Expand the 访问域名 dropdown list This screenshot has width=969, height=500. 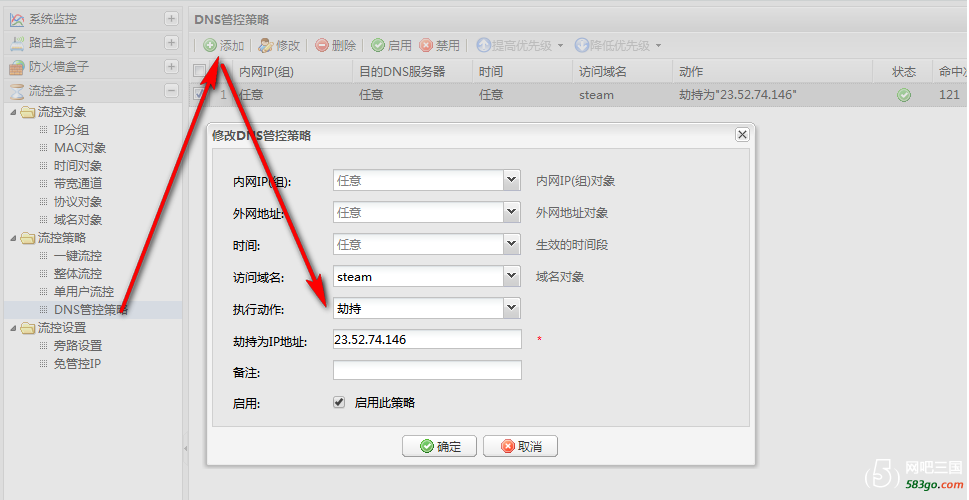coord(512,276)
